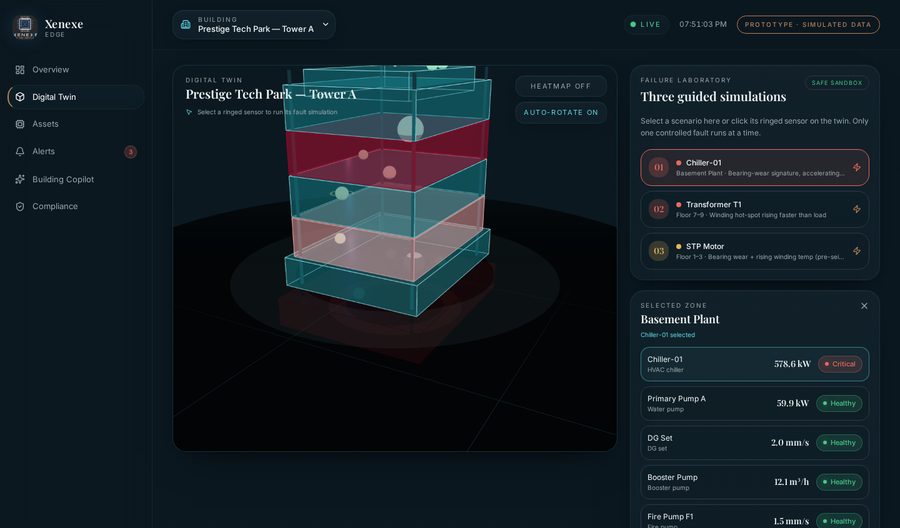Select the Chiller-01 asset row
Image resolution: width=900 pixels, height=528 pixels.
tap(755, 364)
